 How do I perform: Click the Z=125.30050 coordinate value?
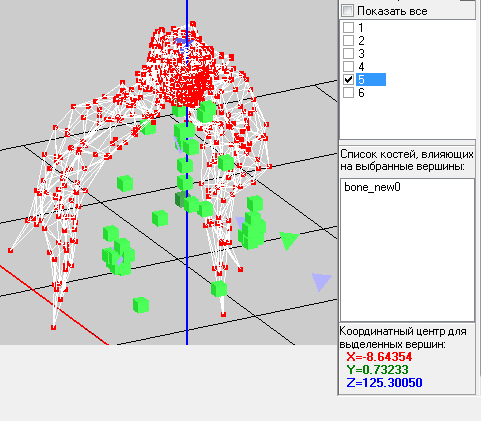384,382
